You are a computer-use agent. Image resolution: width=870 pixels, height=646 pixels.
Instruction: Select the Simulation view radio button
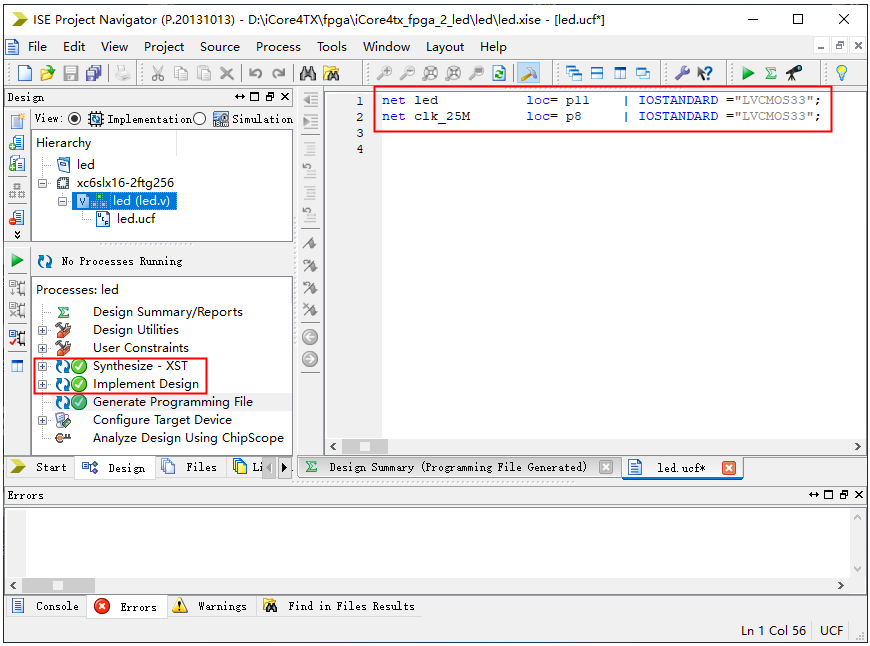pyautogui.click(x=199, y=119)
